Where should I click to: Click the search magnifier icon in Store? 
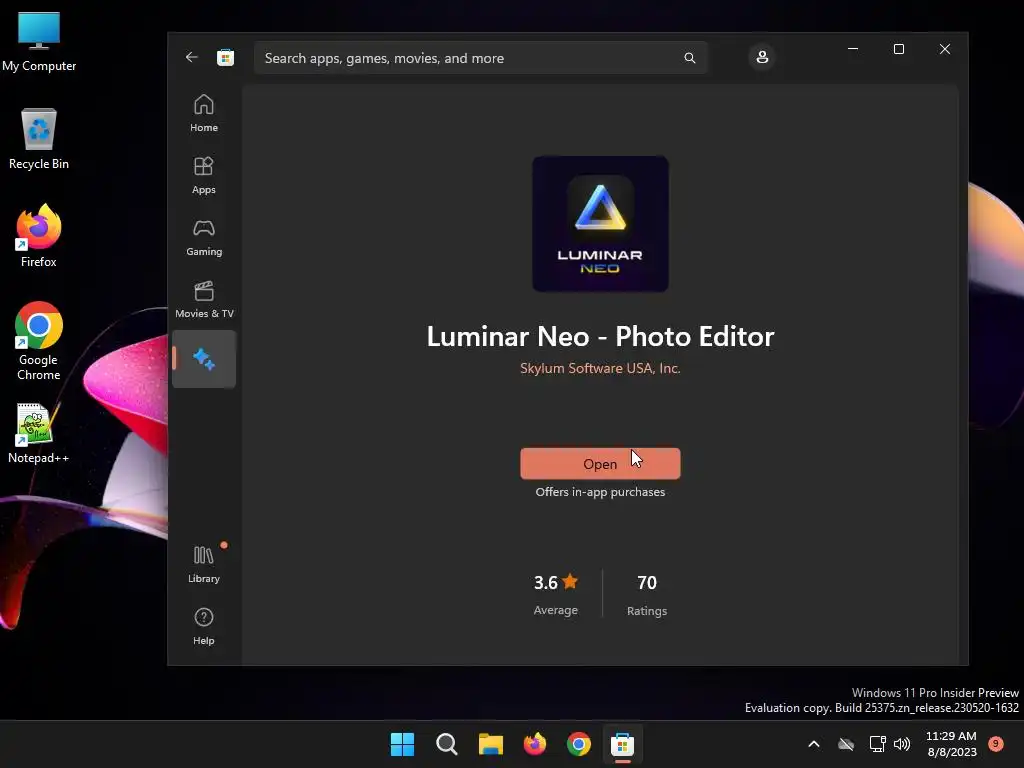tap(690, 58)
